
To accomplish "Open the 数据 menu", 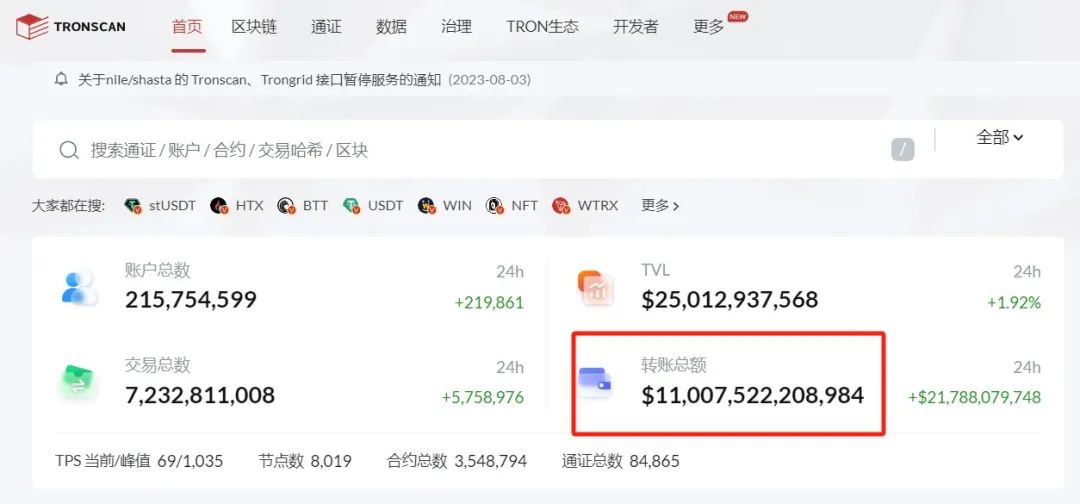I will (x=391, y=27).
